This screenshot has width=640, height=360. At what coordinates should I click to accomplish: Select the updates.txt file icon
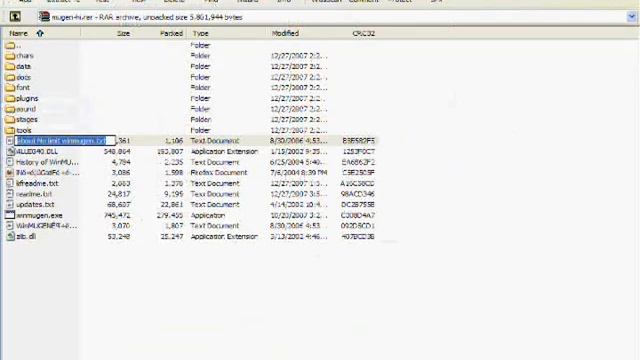click(x=10, y=204)
